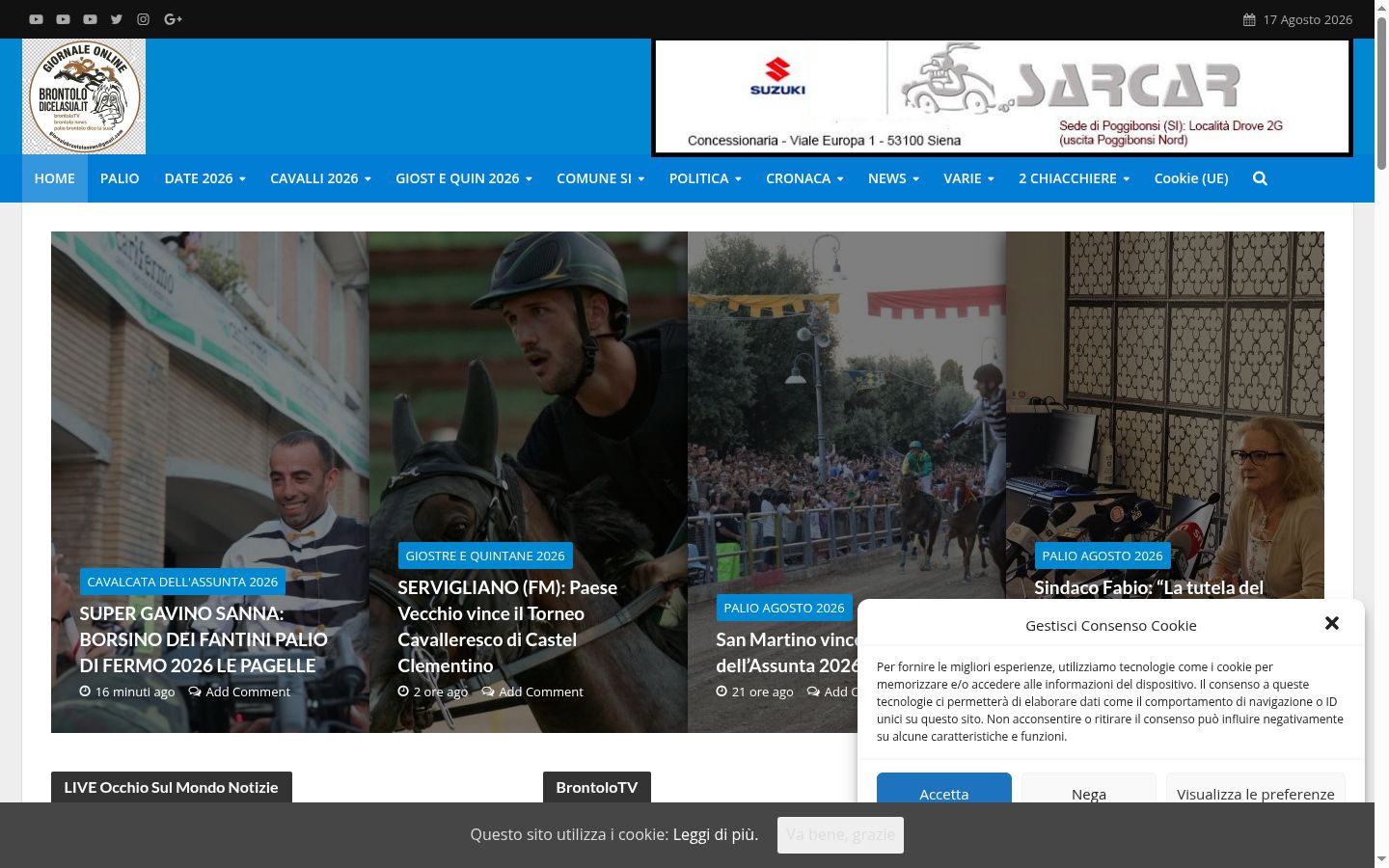Expand the DATE 2026 dropdown menu
The height and width of the screenshot is (868, 1389).
click(x=204, y=178)
